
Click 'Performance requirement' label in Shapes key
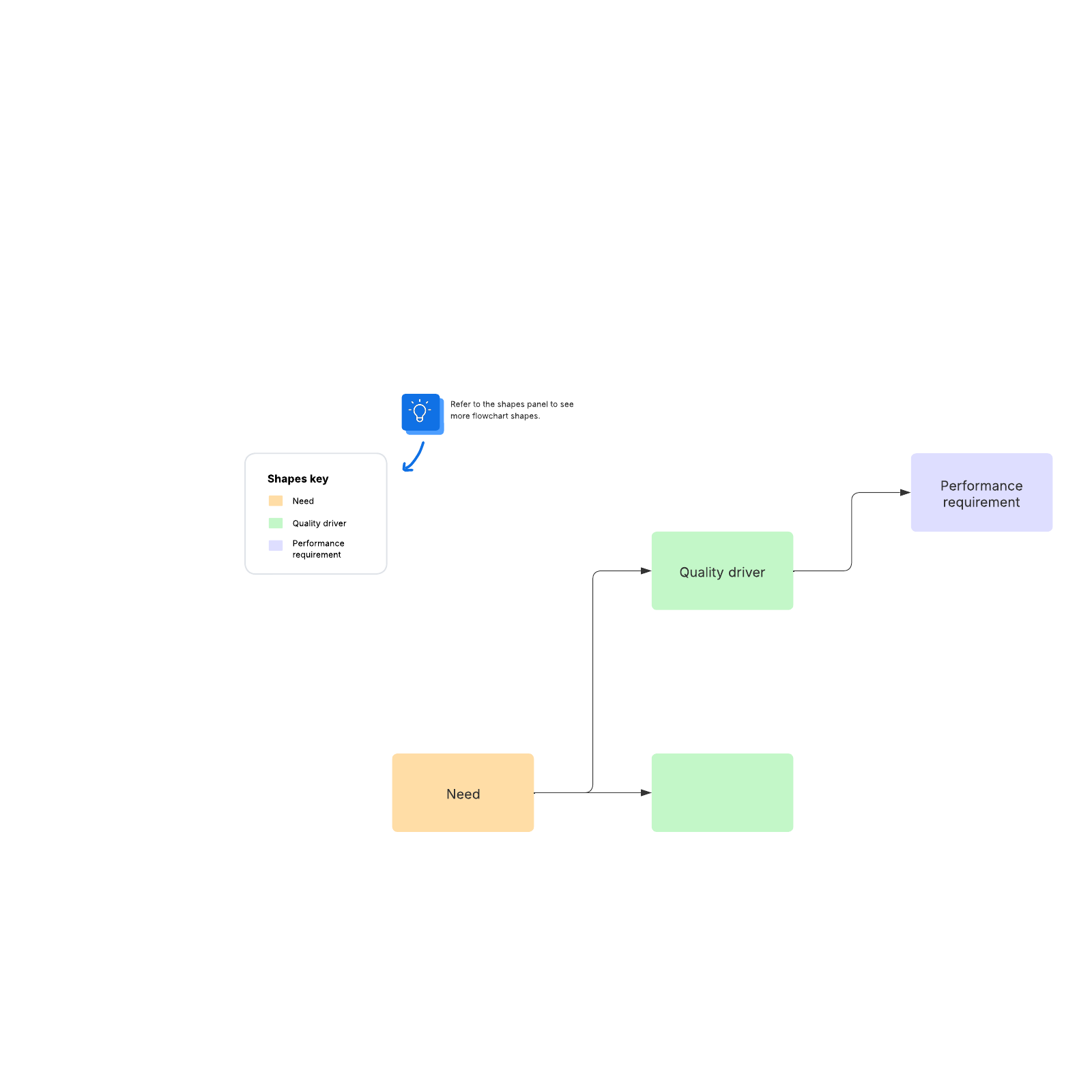point(318,549)
